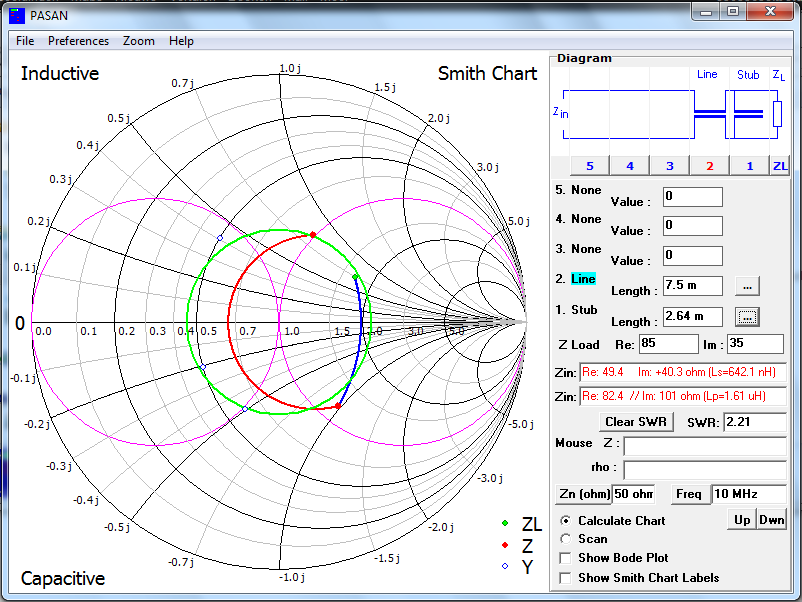The width and height of the screenshot is (802, 602).
Task: Click the highlighted Line element label
Action: click(x=583, y=279)
